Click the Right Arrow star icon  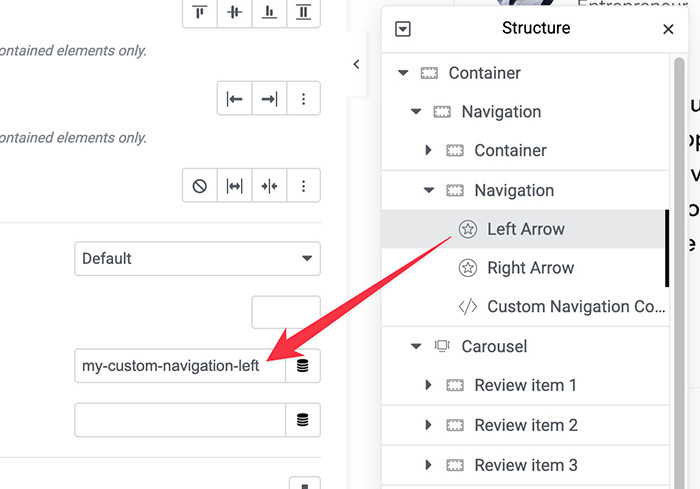[x=468, y=268]
